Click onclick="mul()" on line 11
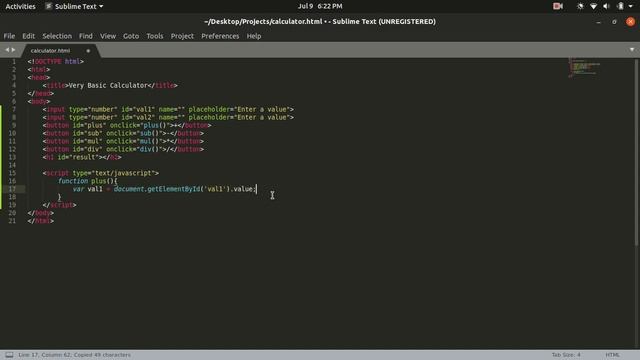 click(x=134, y=141)
